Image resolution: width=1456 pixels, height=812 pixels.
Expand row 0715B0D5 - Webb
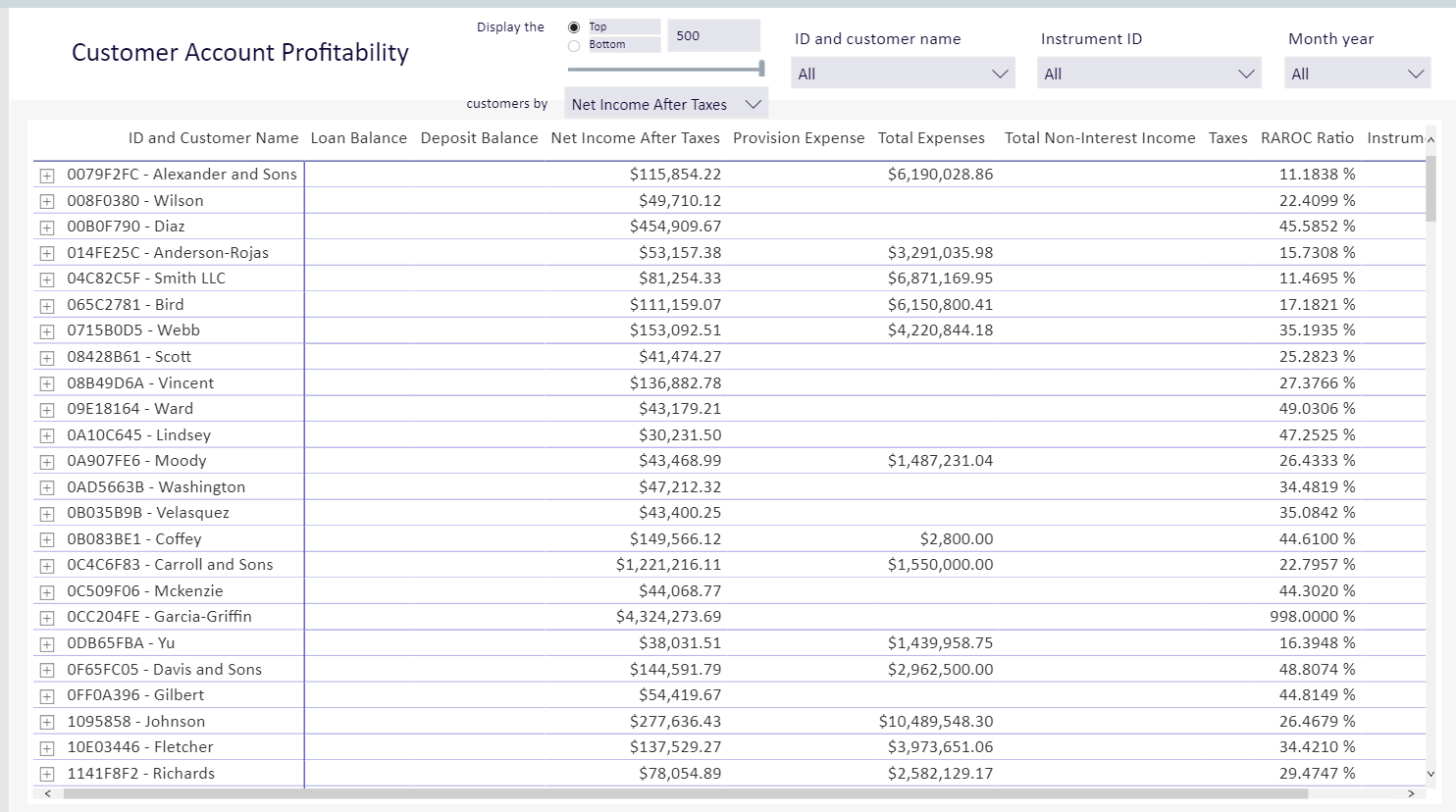click(46, 331)
